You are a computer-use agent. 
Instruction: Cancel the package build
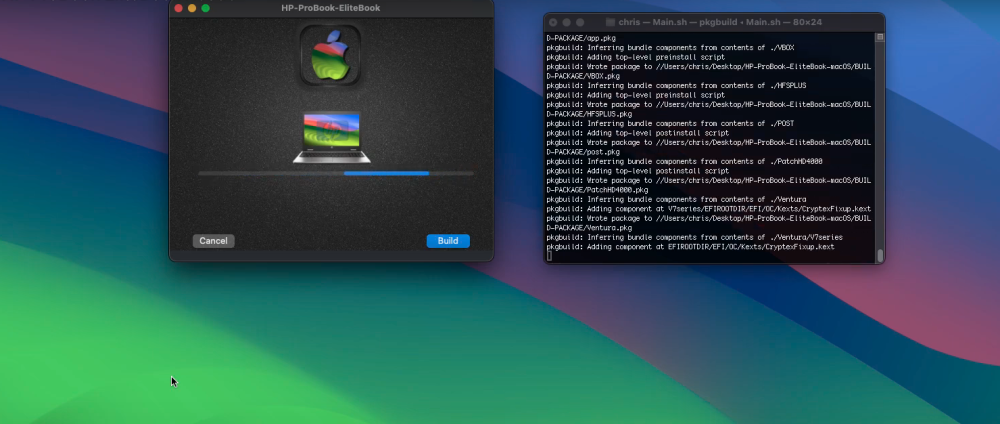tap(214, 241)
